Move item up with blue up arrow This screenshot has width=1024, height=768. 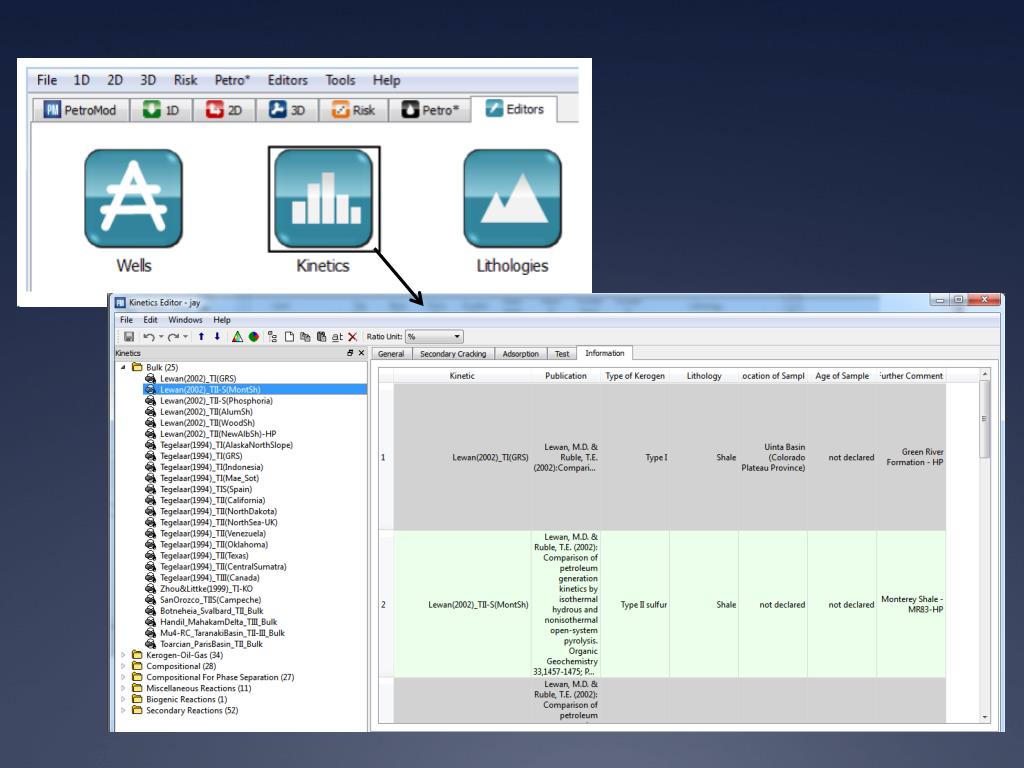(201, 336)
